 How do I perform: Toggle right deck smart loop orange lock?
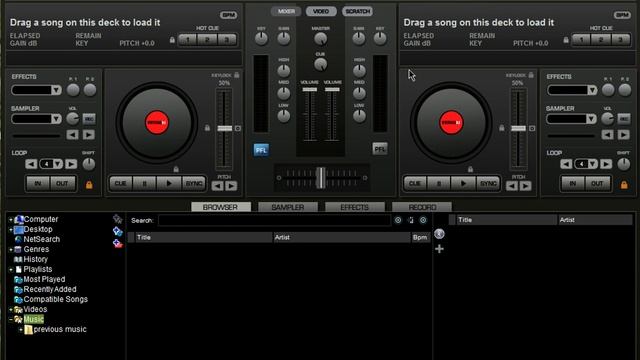pos(624,185)
